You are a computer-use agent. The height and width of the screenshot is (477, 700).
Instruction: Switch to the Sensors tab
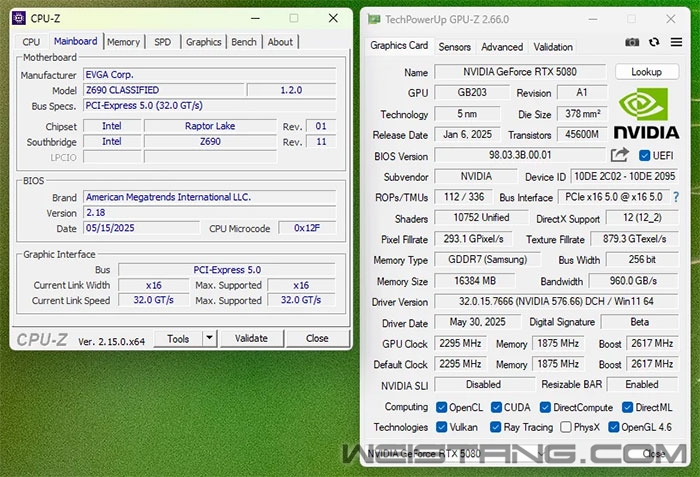[454, 47]
